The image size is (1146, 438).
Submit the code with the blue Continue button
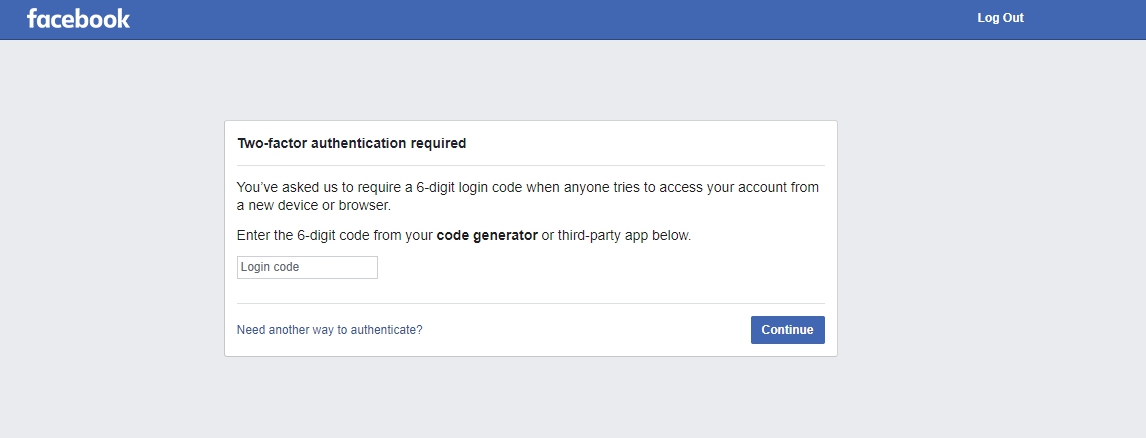pyautogui.click(x=787, y=330)
